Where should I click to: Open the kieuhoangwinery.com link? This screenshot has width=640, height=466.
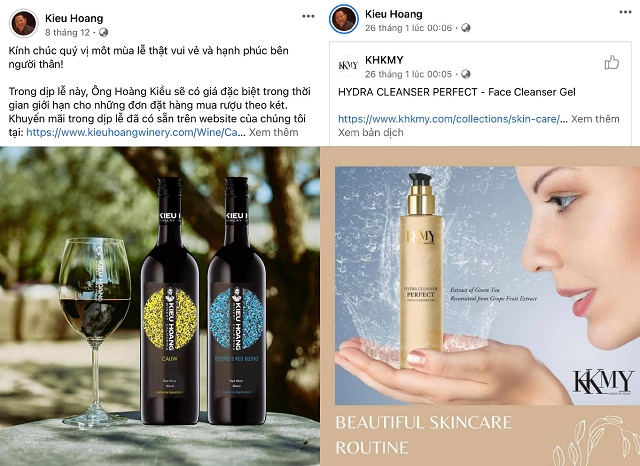pyautogui.click(x=132, y=132)
